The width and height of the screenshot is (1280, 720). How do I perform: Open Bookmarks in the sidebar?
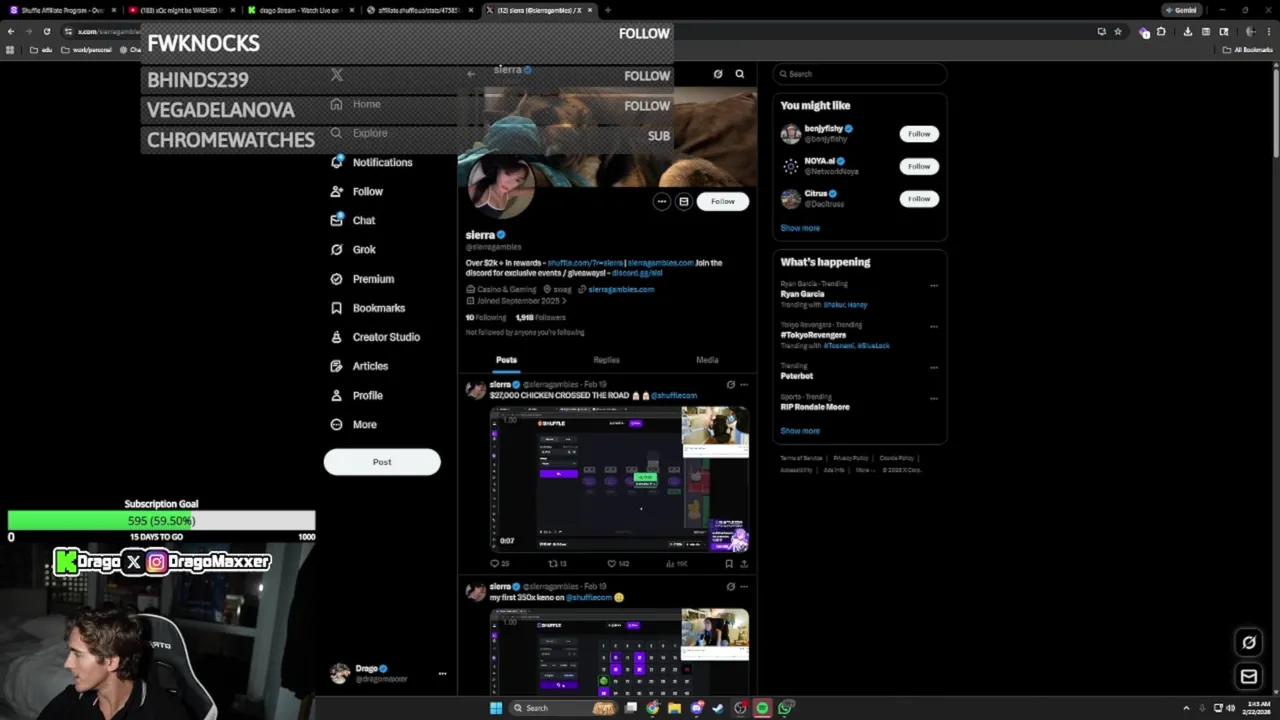(x=367, y=308)
